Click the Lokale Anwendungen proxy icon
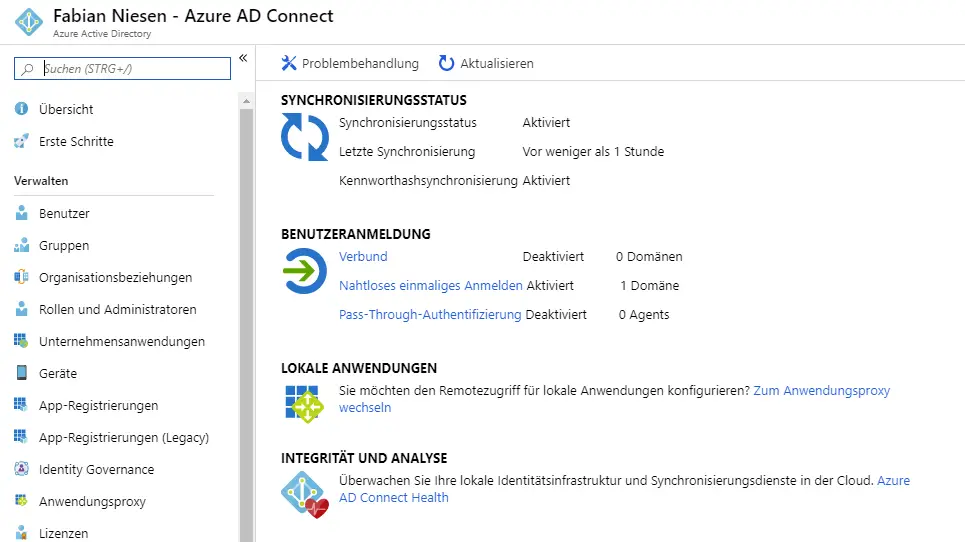Image resolution: width=965 pixels, height=542 pixels. tap(305, 404)
